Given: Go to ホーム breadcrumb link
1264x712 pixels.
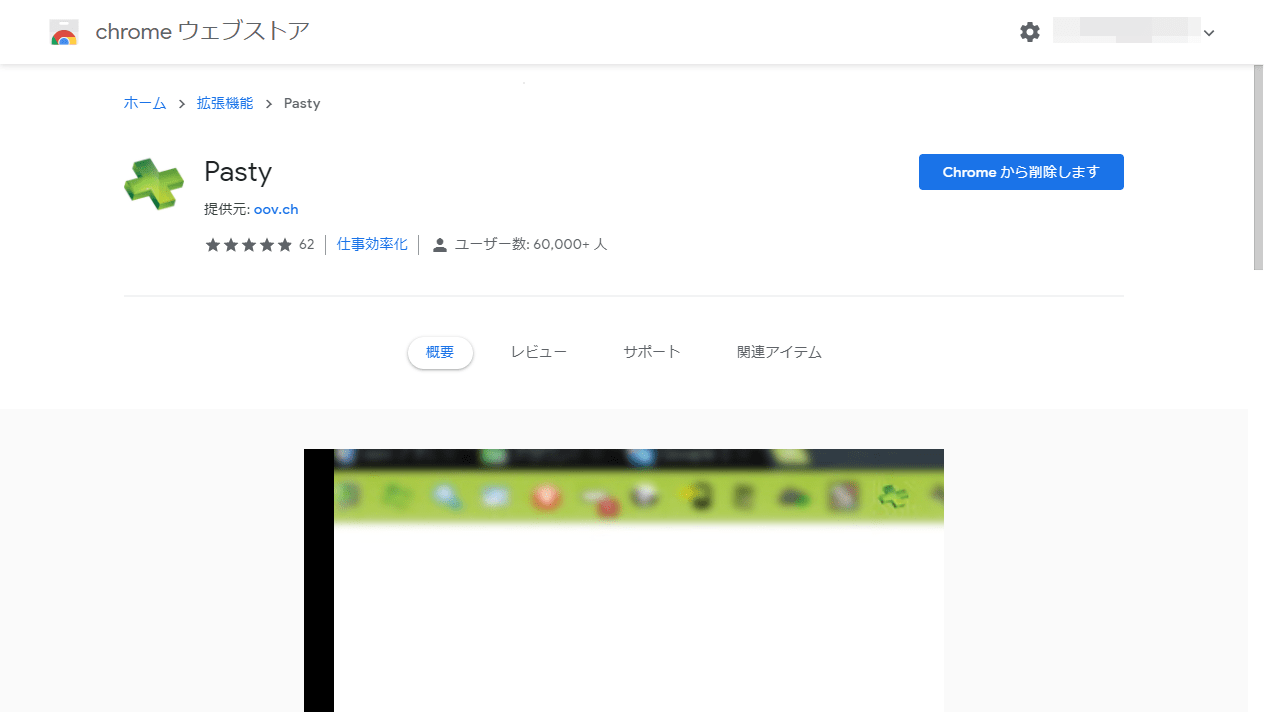Looking at the screenshot, I should click(x=145, y=103).
